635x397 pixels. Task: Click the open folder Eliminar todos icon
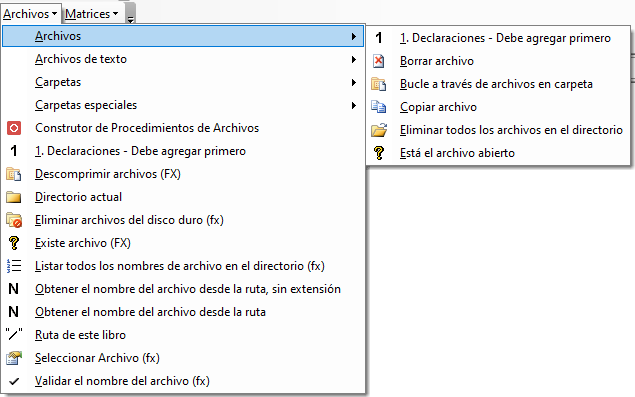[379, 130]
